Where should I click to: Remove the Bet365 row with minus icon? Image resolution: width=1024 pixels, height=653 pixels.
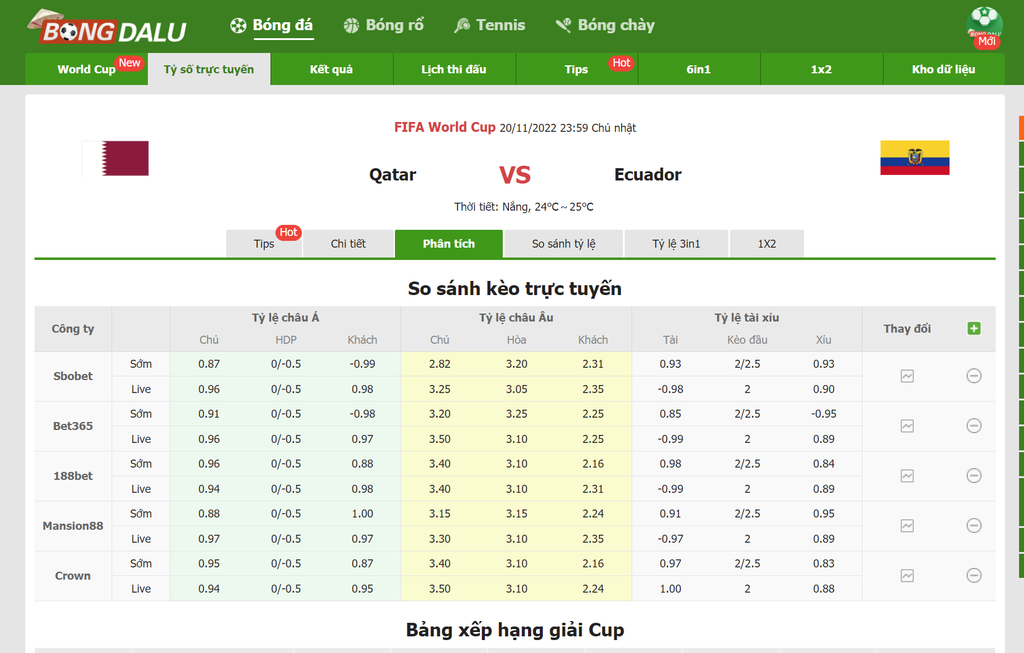pyautogui.click(x=974, y=426)
